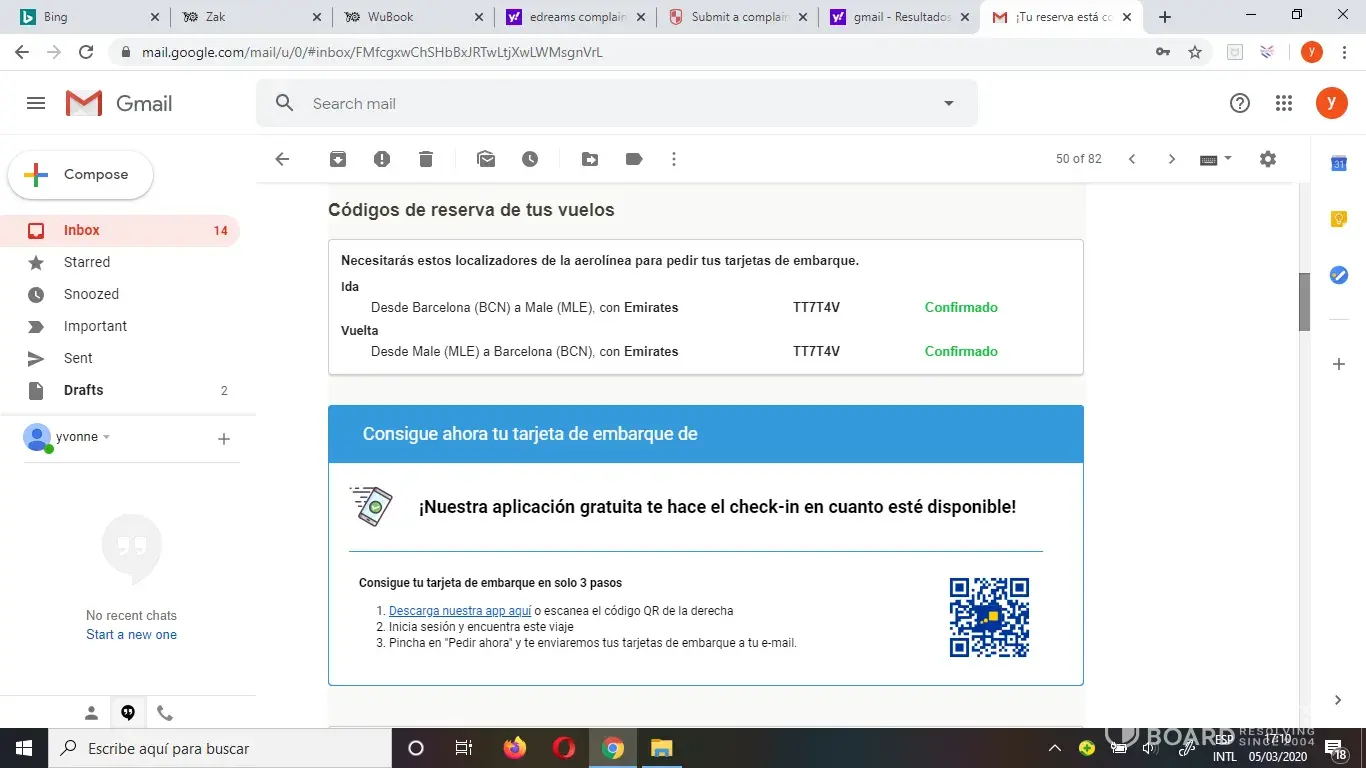This screenshot has width=1366, height=768.
Task: Open File Explorer from the taskbar
Action: click(662, 748)
